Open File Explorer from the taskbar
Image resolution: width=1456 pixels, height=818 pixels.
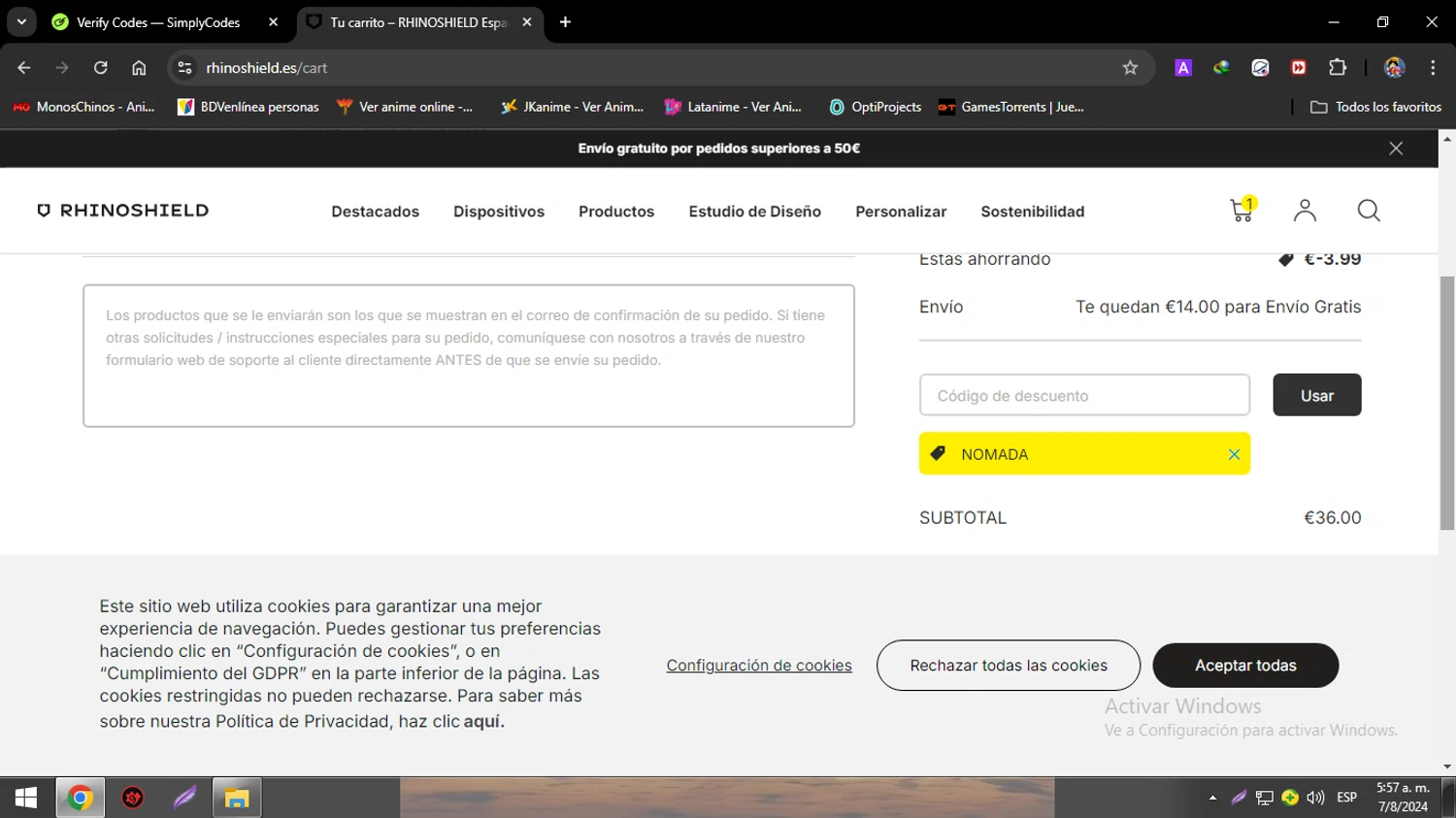pyautogui.click(x=237, y=798)
